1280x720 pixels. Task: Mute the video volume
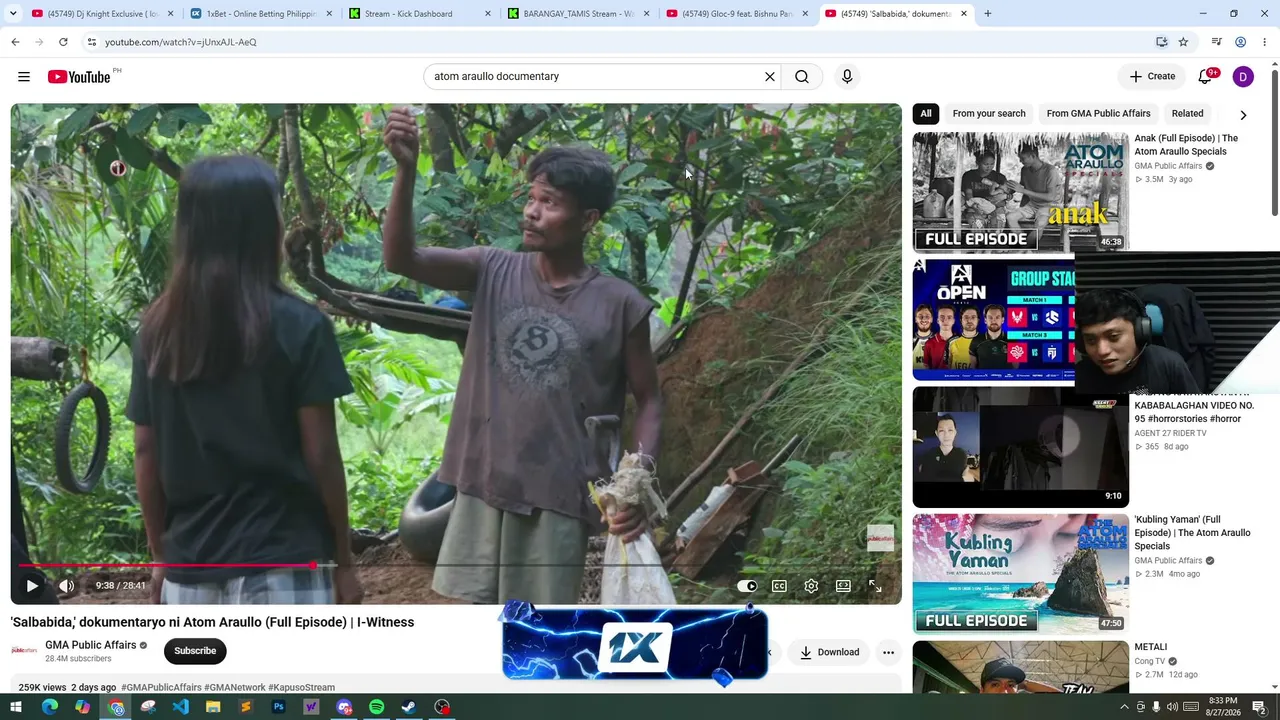coord(66,586)
